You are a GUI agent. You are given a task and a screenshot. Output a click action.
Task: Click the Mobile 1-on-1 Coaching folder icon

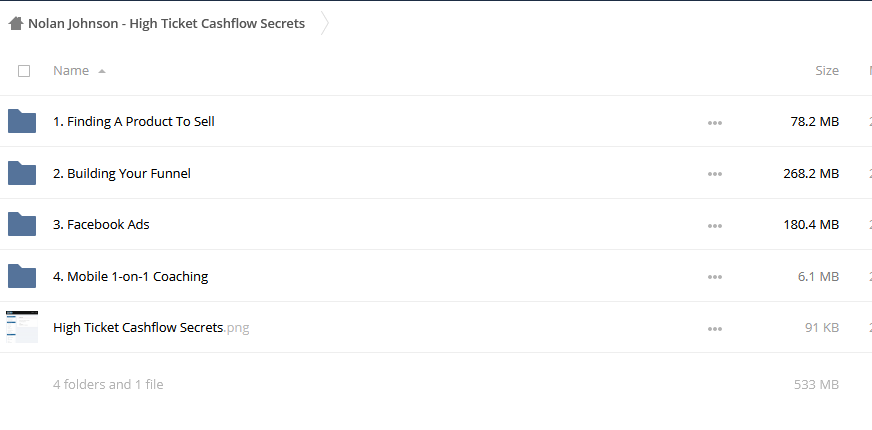pyautogui.click(x=22, y=276)
